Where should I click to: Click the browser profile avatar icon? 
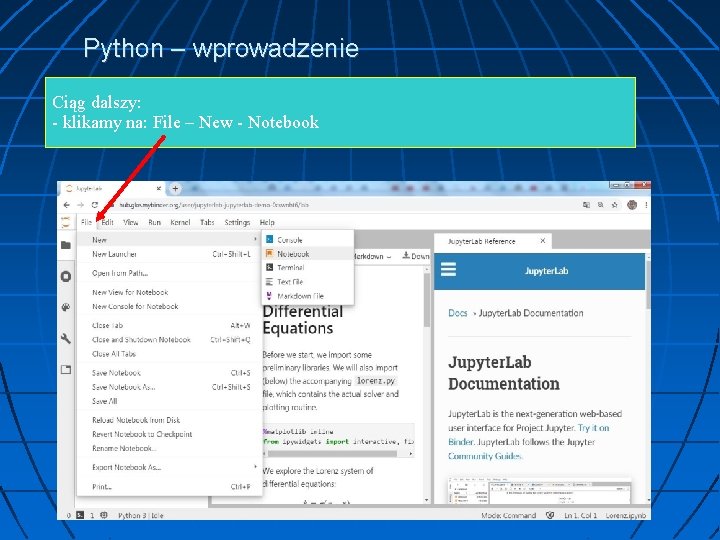tap(632, 205)
